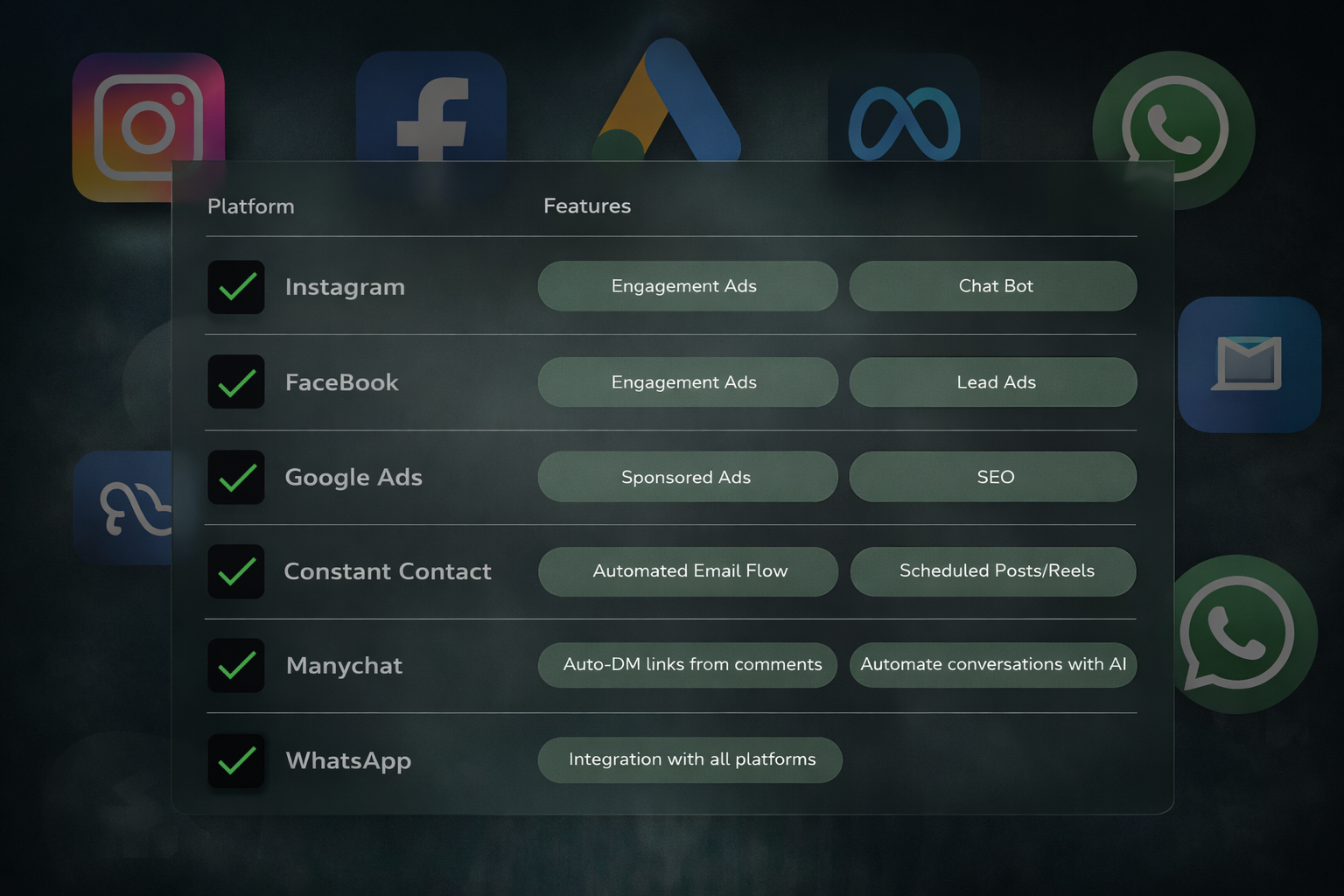
Task: Toggle the Manychat checkbox
Action: 236,666
